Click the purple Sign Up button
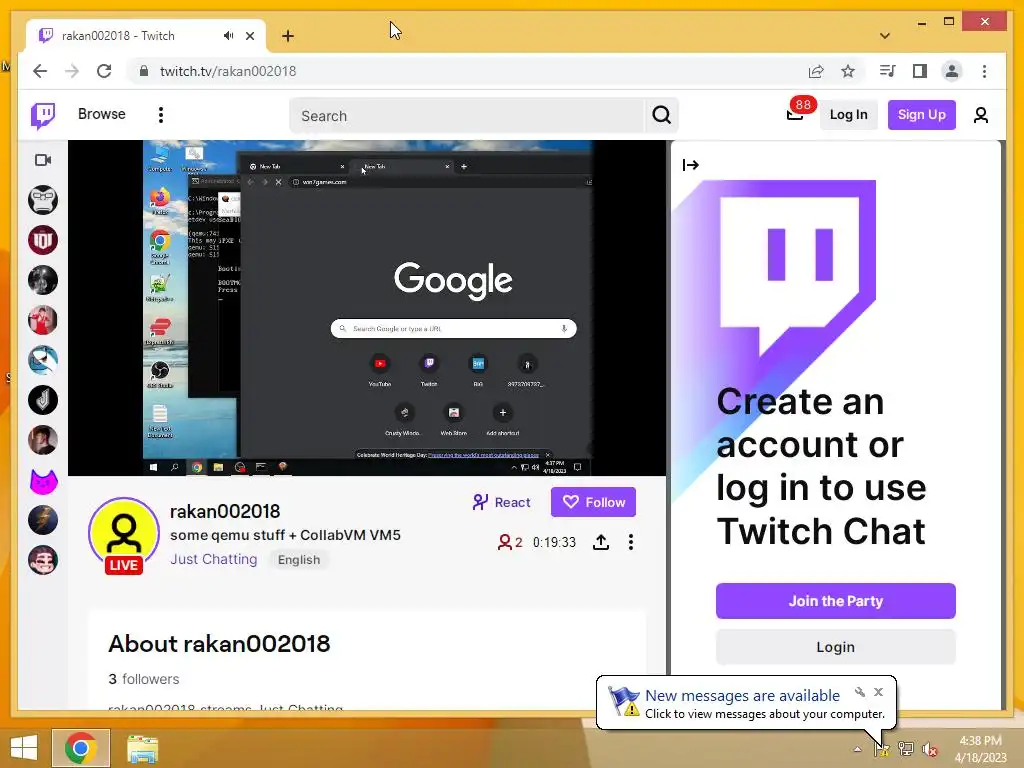1024x768 pixels. [x=921, y=115]
